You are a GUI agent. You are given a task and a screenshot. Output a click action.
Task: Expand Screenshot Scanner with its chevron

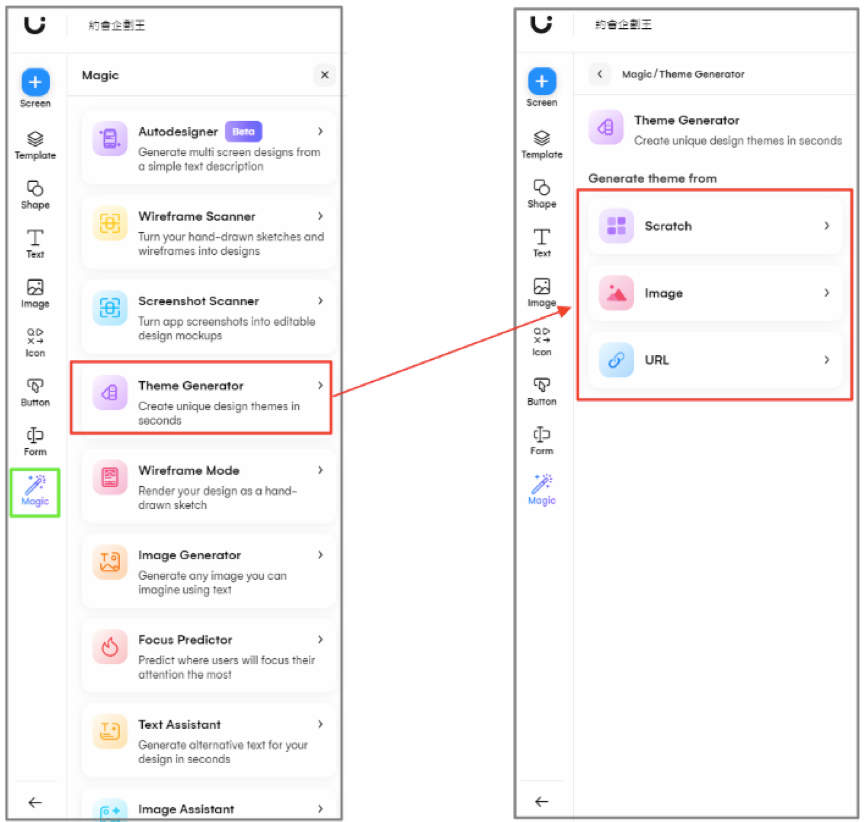point(320,301)
